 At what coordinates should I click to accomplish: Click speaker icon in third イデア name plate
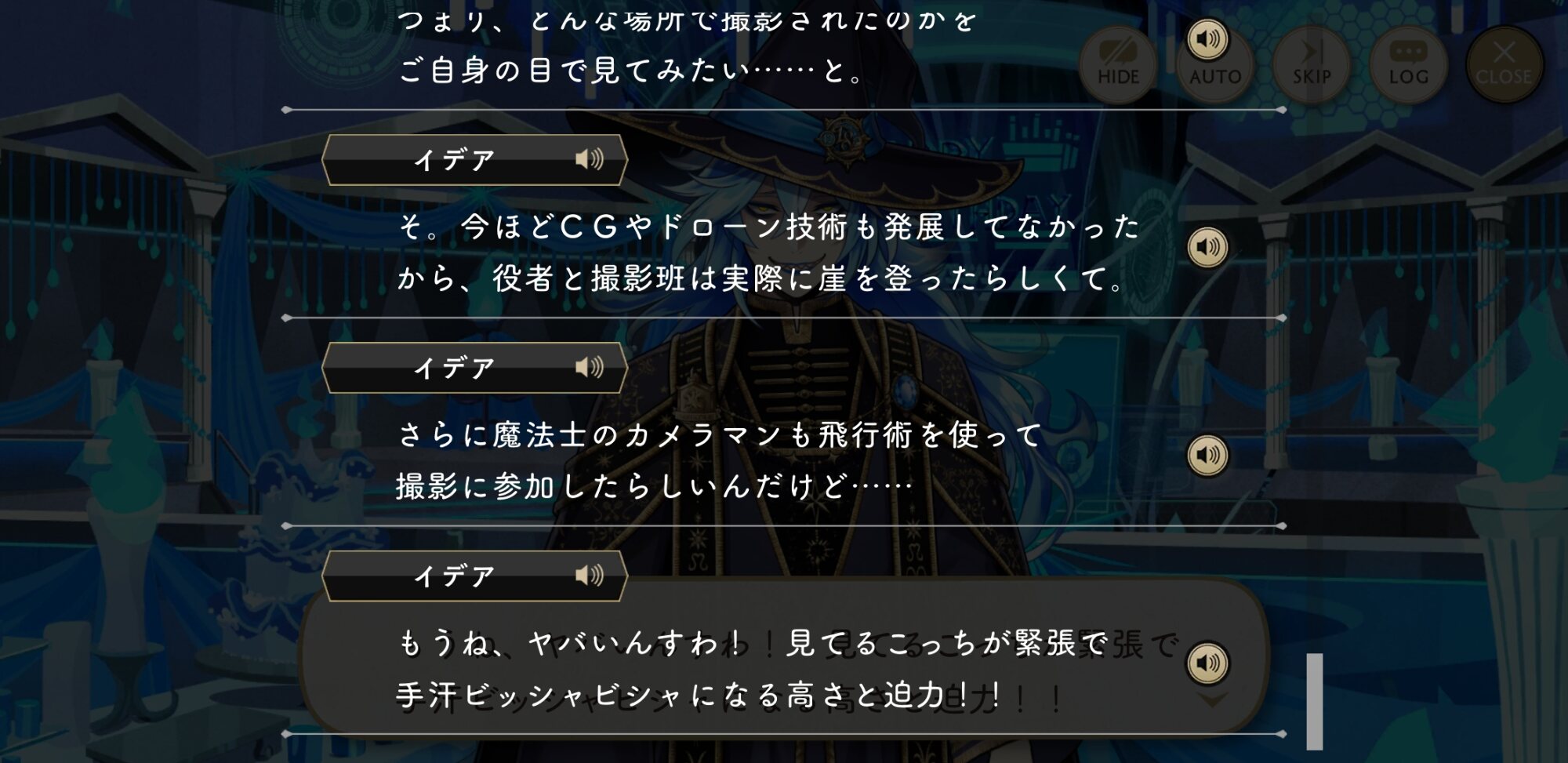[x=590, y=576]
